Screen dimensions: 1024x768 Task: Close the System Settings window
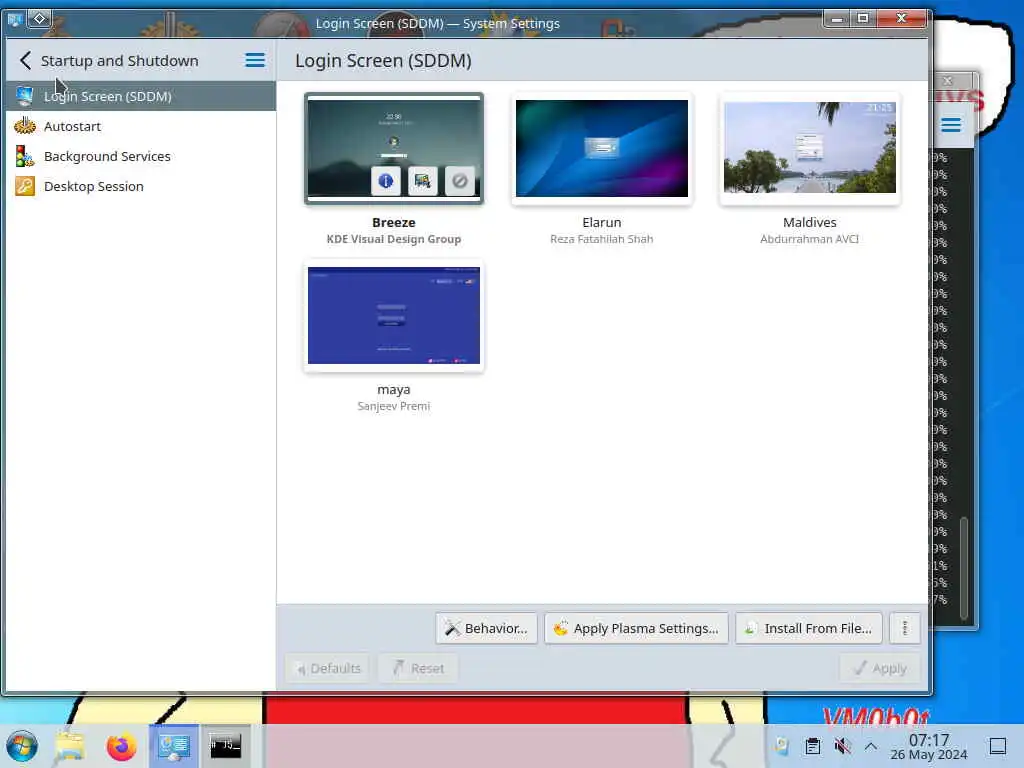(x=901, y=19)
